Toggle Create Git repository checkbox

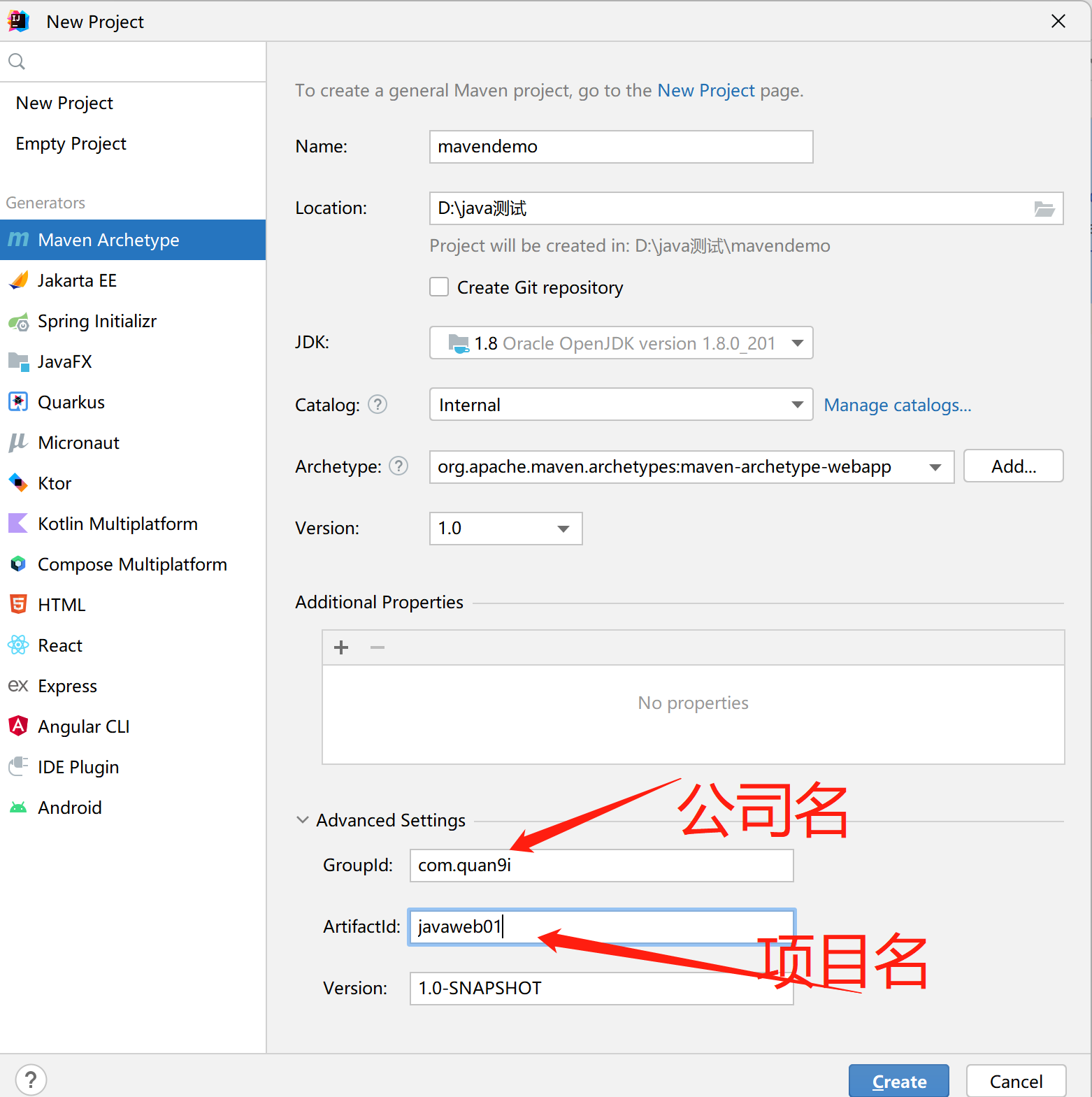pyautogui.click(x=439, y=287)
